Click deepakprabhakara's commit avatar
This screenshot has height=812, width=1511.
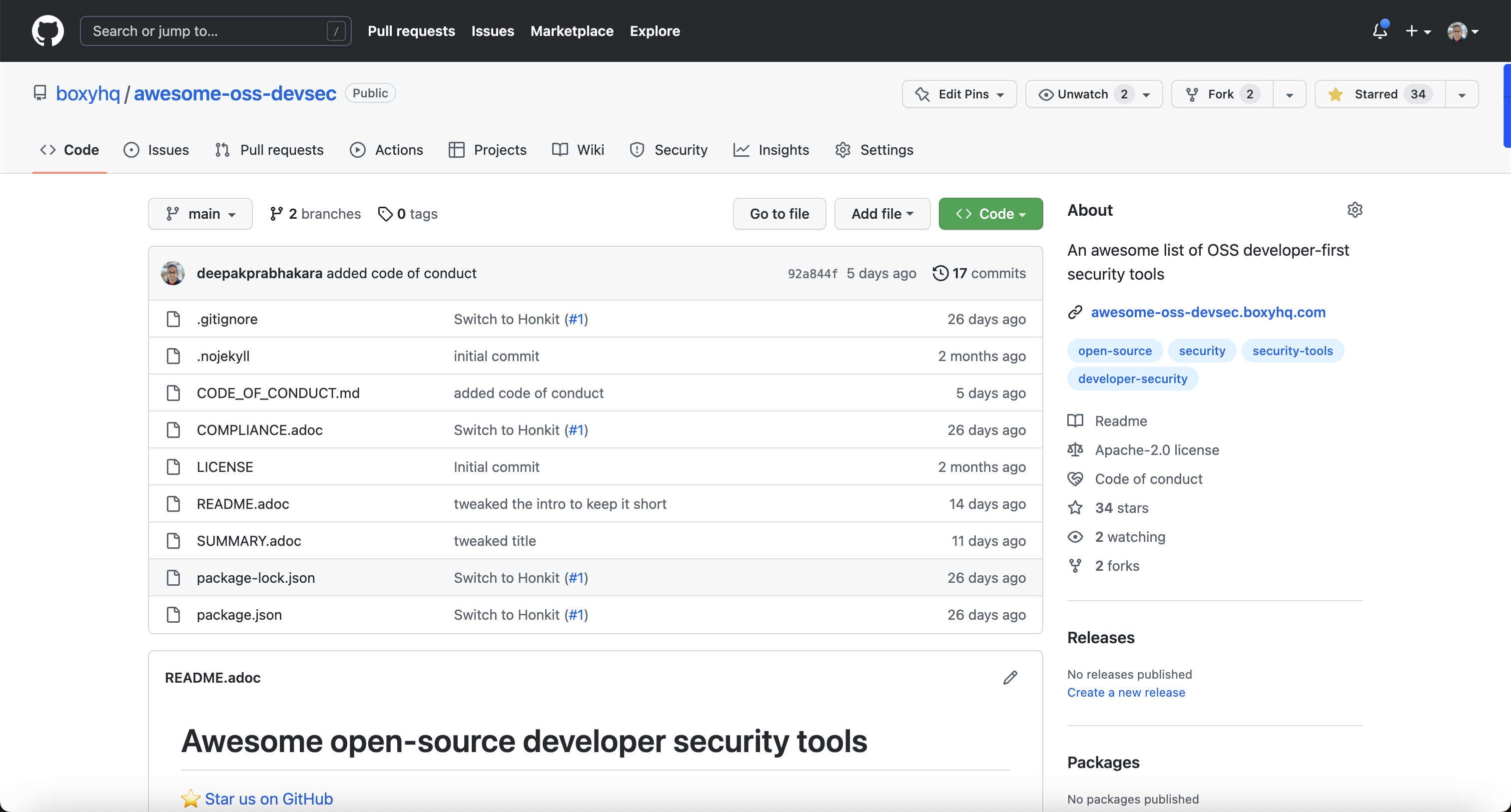coord(173,273)
